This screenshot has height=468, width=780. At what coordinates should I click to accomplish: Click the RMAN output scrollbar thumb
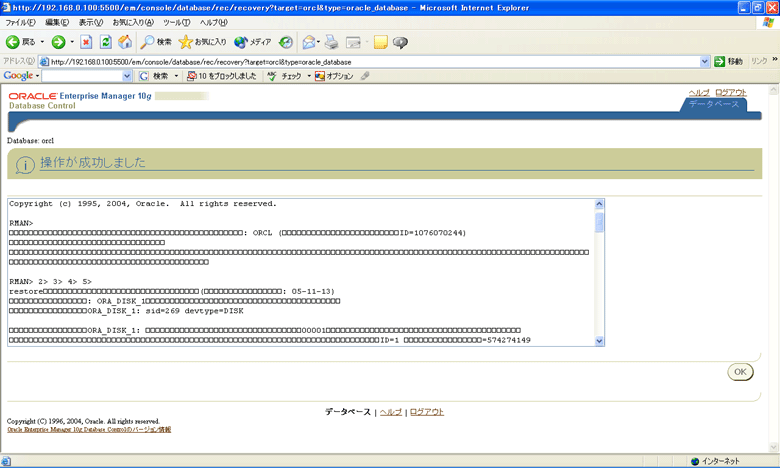(599, 222)
